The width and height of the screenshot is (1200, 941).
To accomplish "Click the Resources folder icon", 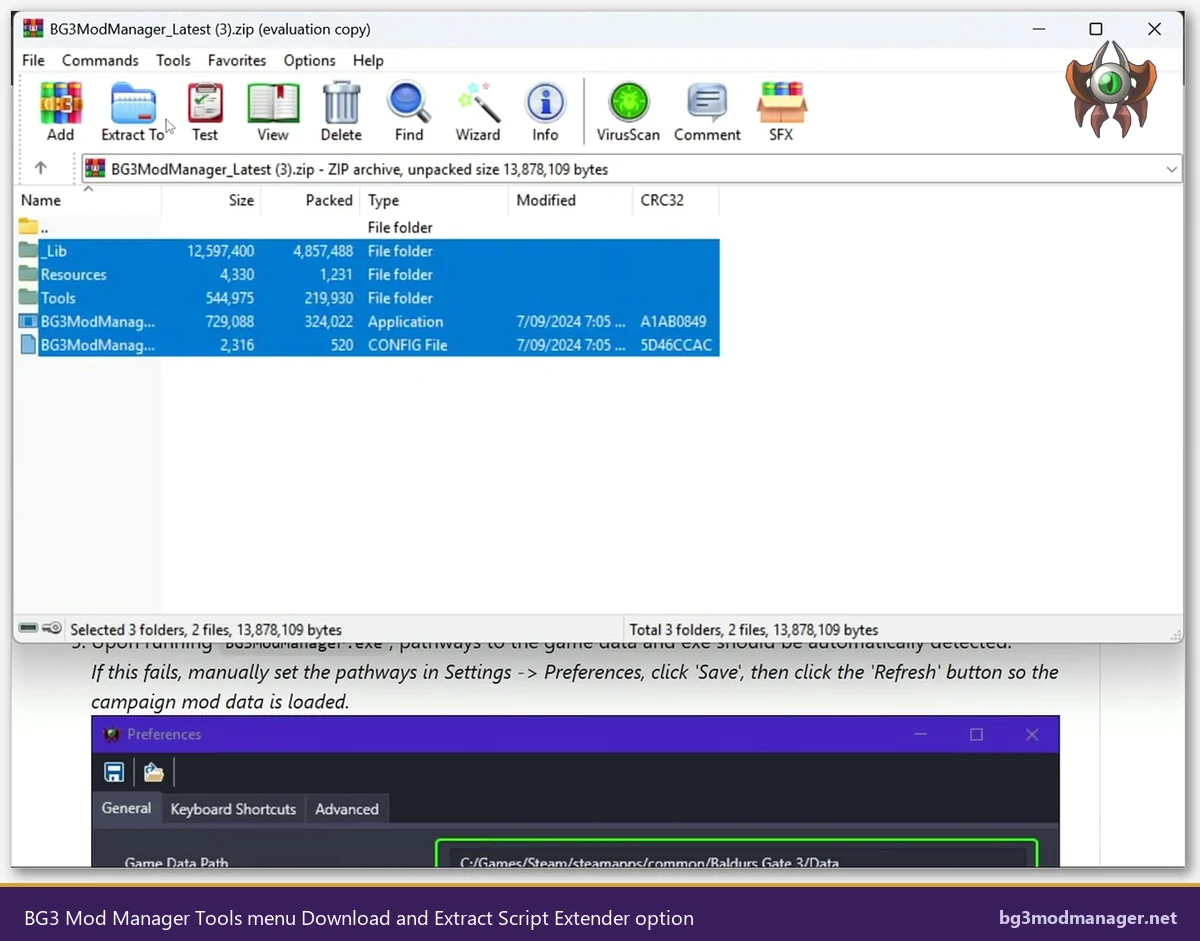I will click(x=28, y=274).
